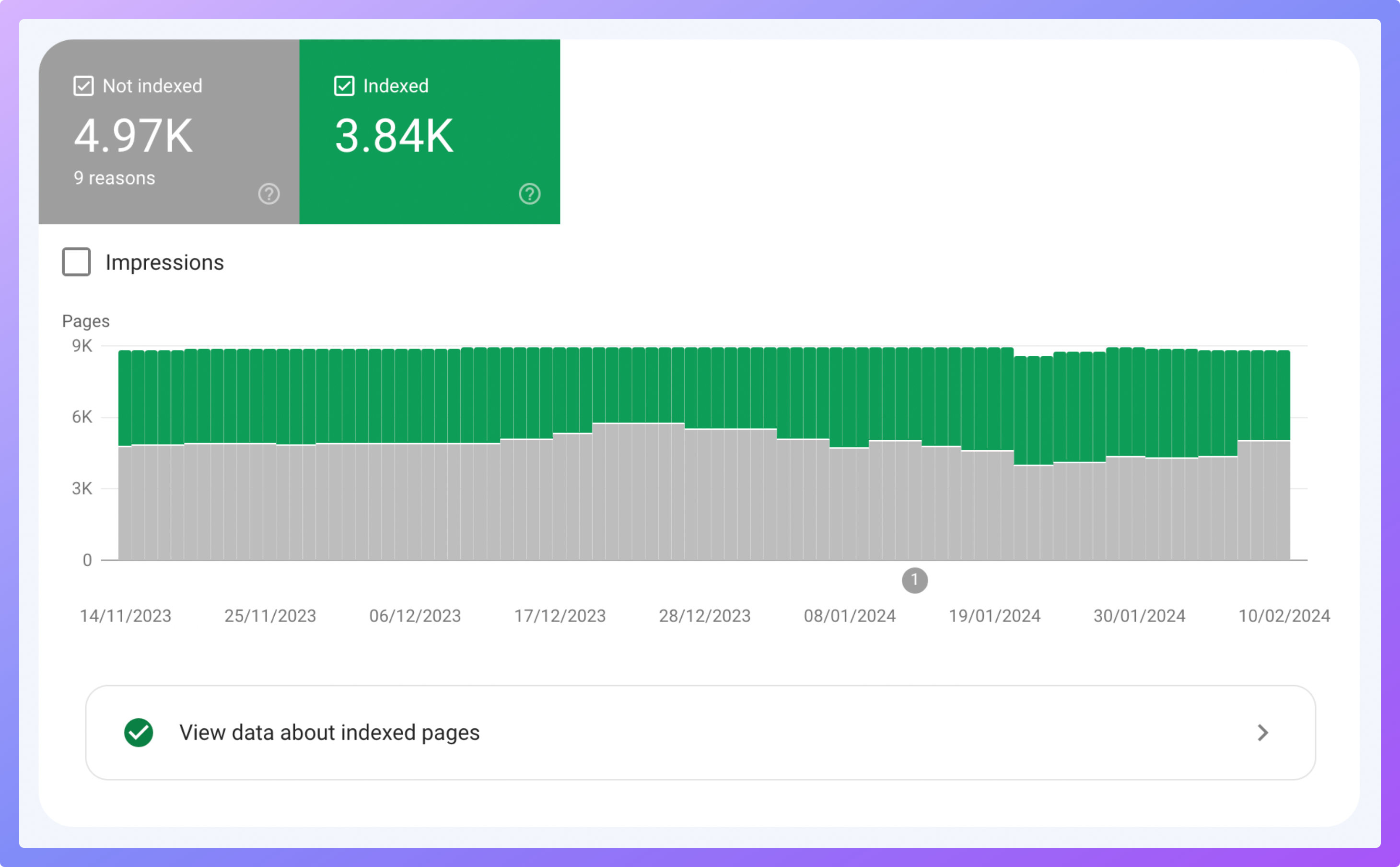Image resolution: width=1400 pixels, height=867 pixels.
Task: Click the green checkmark icon beside indexed pages
Action: (139, 732)
